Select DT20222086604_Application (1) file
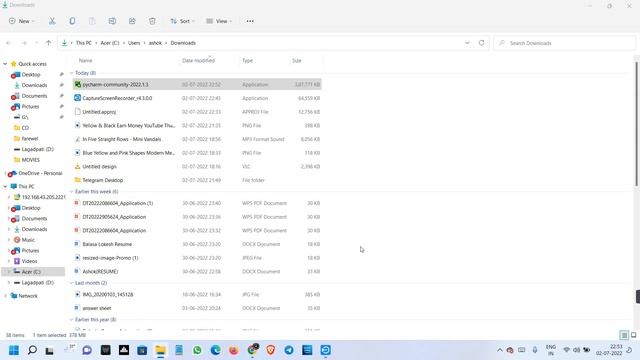 pyautogui.click(x=197, y=203)
